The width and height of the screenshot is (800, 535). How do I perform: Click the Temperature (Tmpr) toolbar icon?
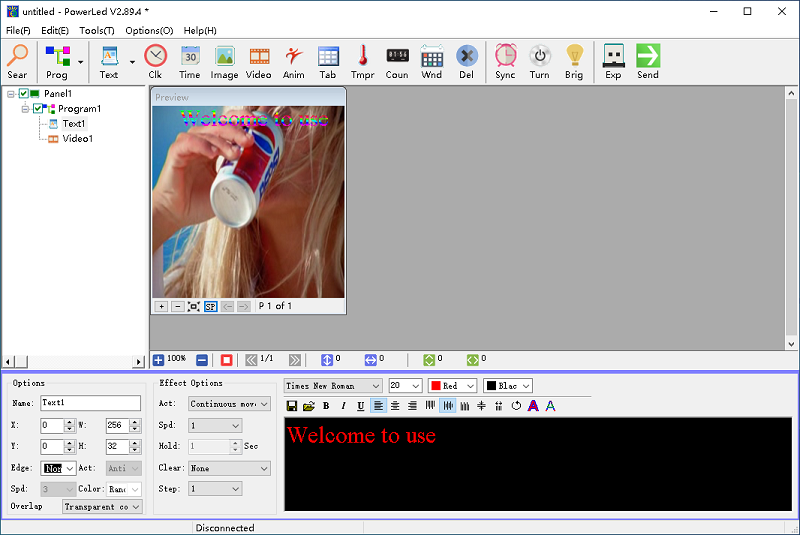pos(362,61)
